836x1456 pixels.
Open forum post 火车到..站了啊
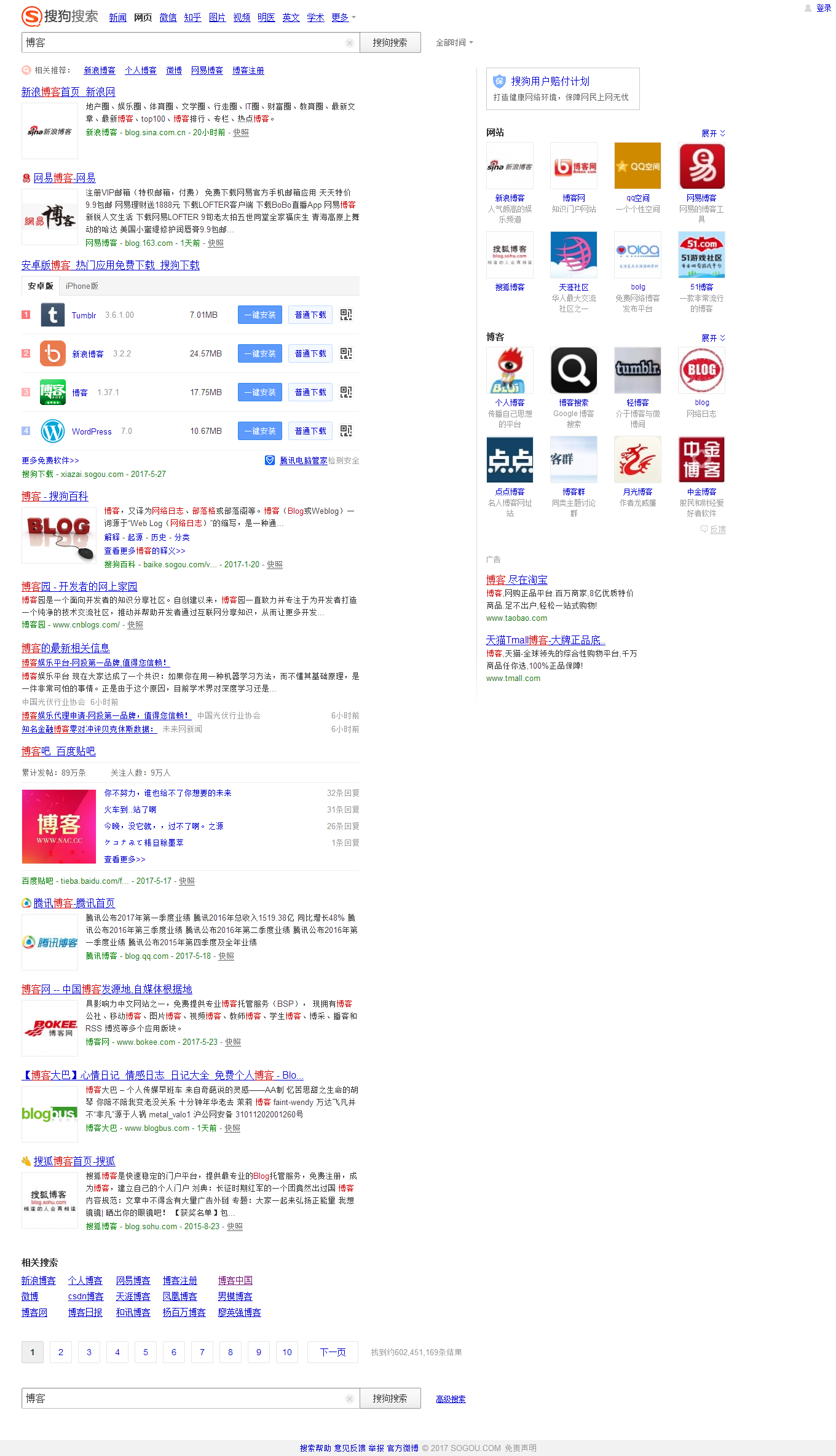130,810
